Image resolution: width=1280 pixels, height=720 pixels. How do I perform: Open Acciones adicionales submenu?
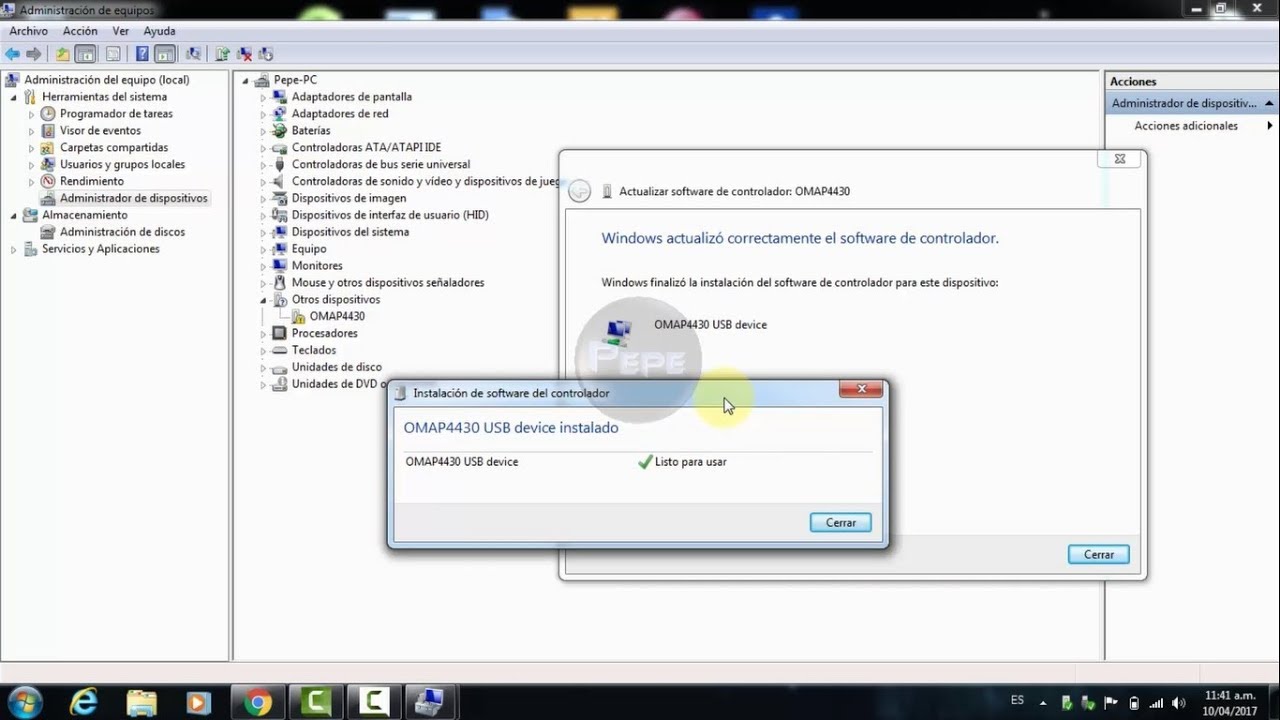[x=1190, y=126]
